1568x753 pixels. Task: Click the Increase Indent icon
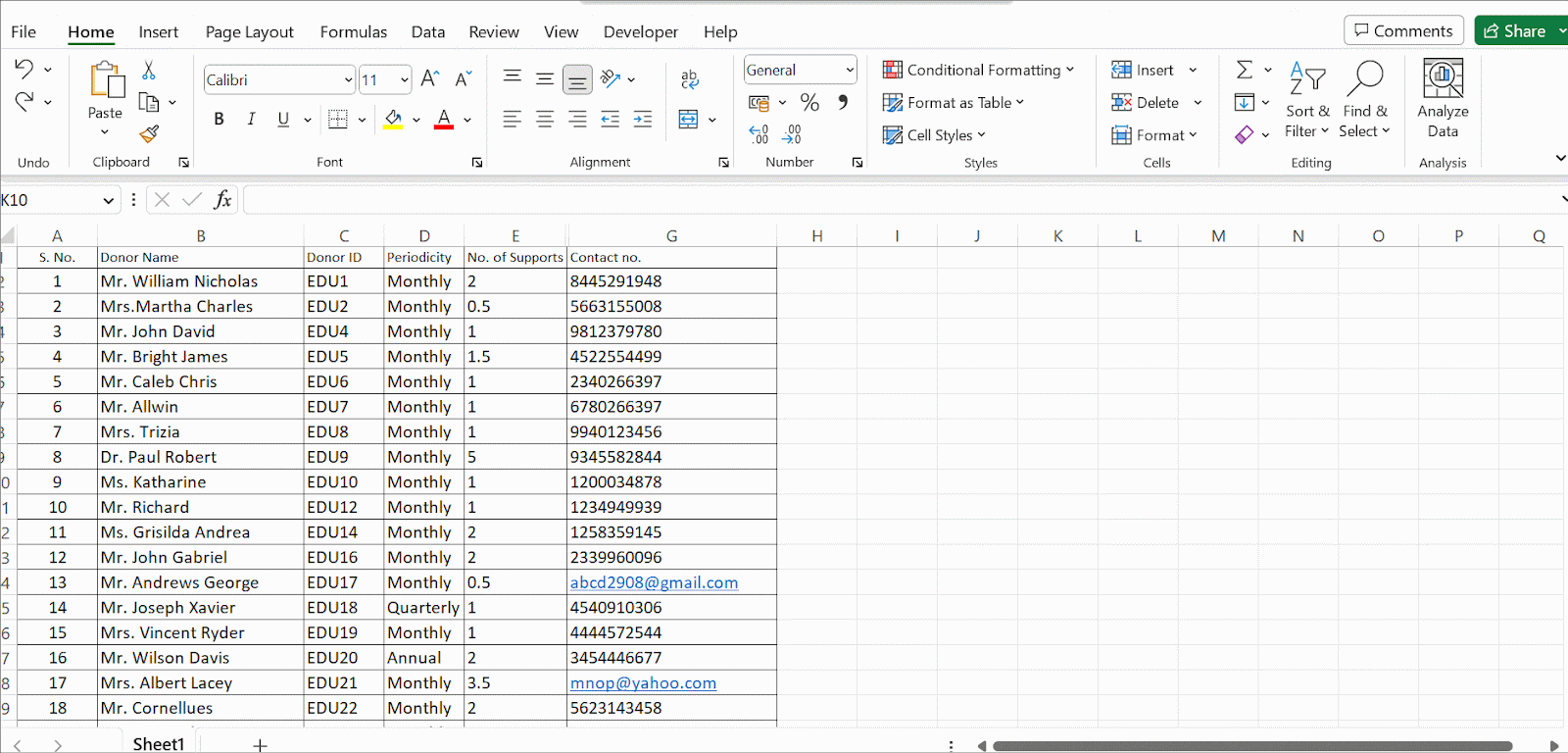click(643, 120)
